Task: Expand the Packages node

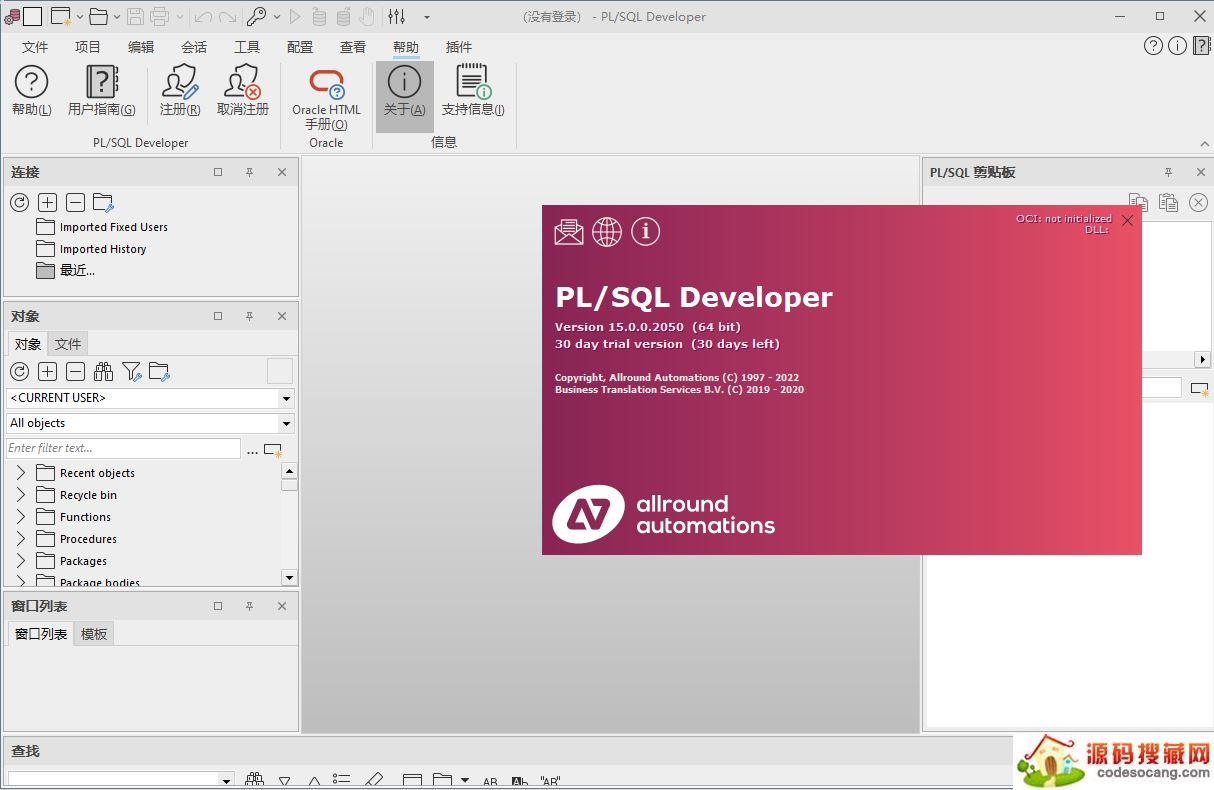Action: pyautogui.click(x=21, y=561)
